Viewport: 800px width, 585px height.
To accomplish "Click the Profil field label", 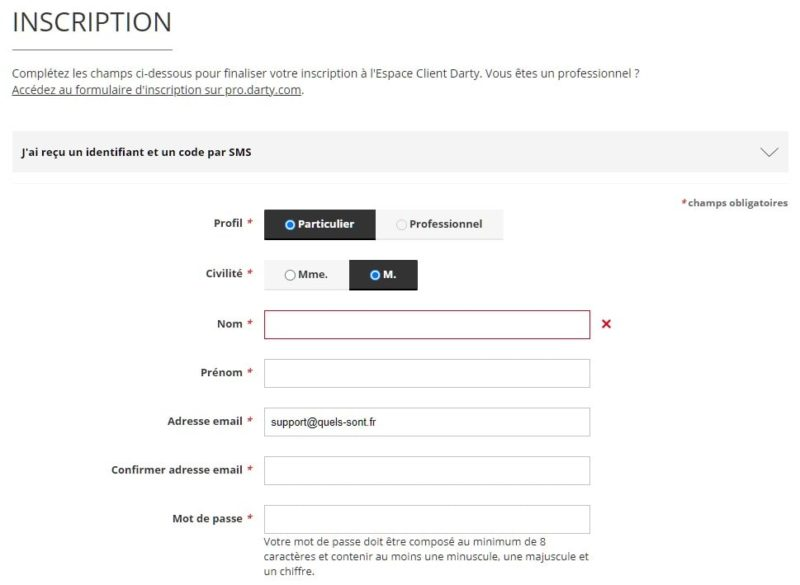I will (x=228, y=223).
